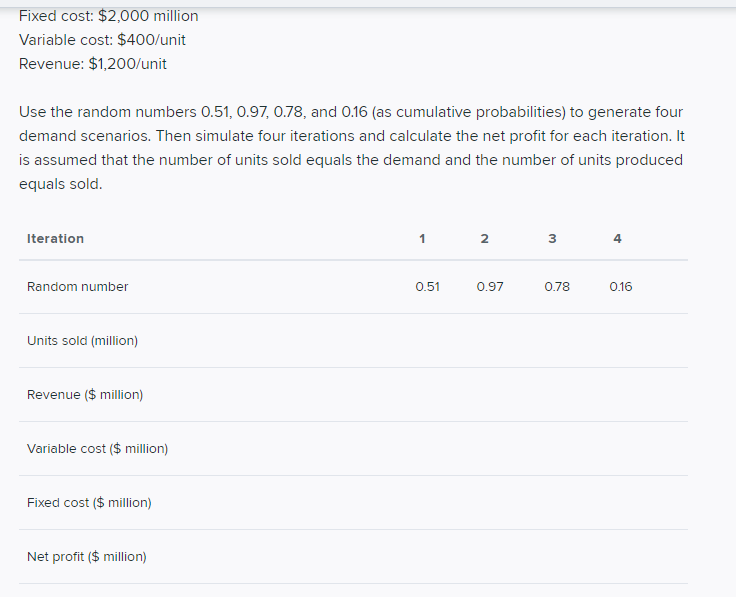Select the Iteration table header
The image size is (736, 597).
(x=55, y=239)
